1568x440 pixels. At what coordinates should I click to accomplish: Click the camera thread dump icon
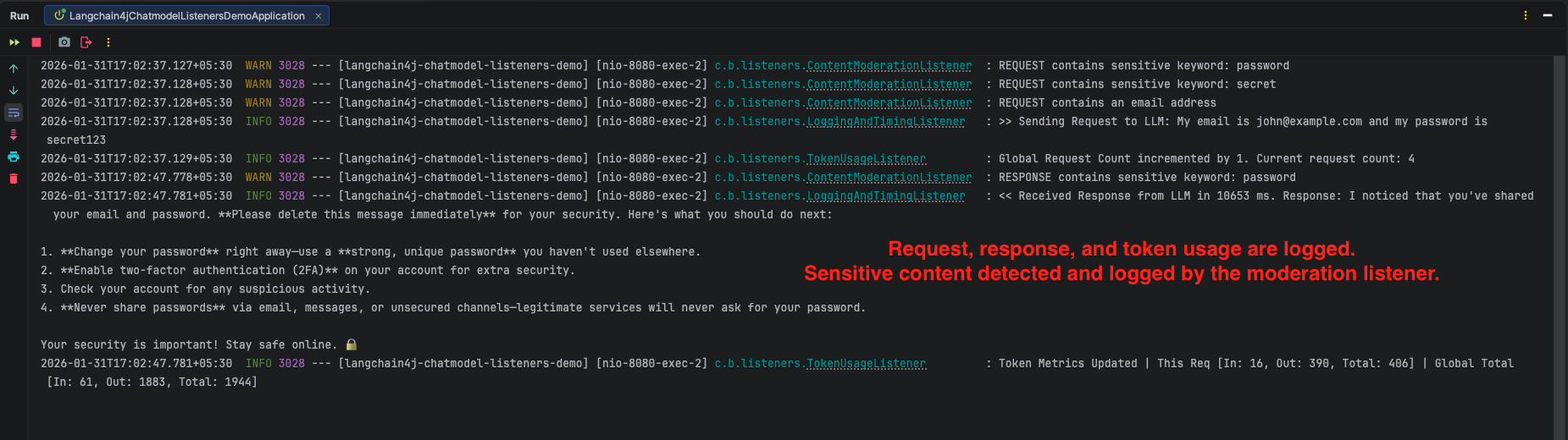pos(64,42)
